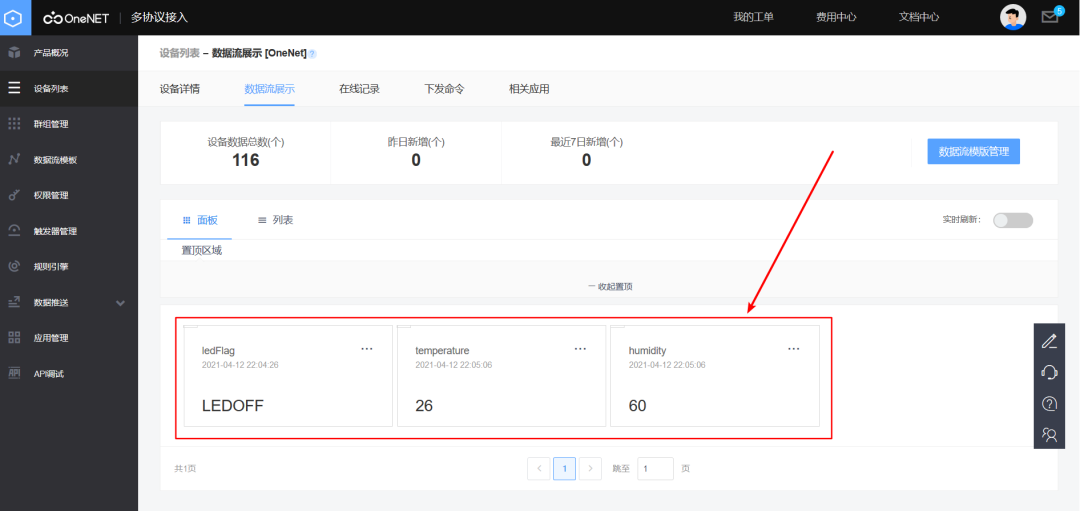Click the 群组管理 grid icon

(14, 124)
